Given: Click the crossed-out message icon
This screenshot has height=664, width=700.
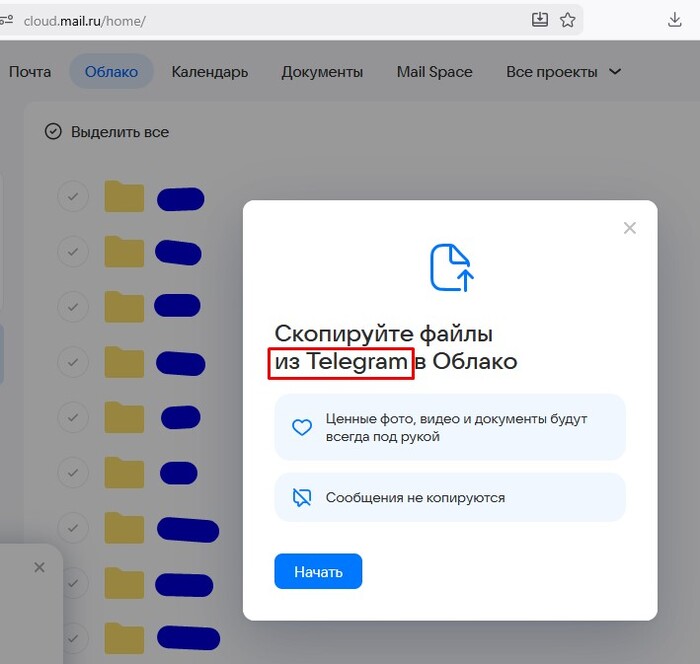Looking at the screenshot, I should tap(302, 497).
